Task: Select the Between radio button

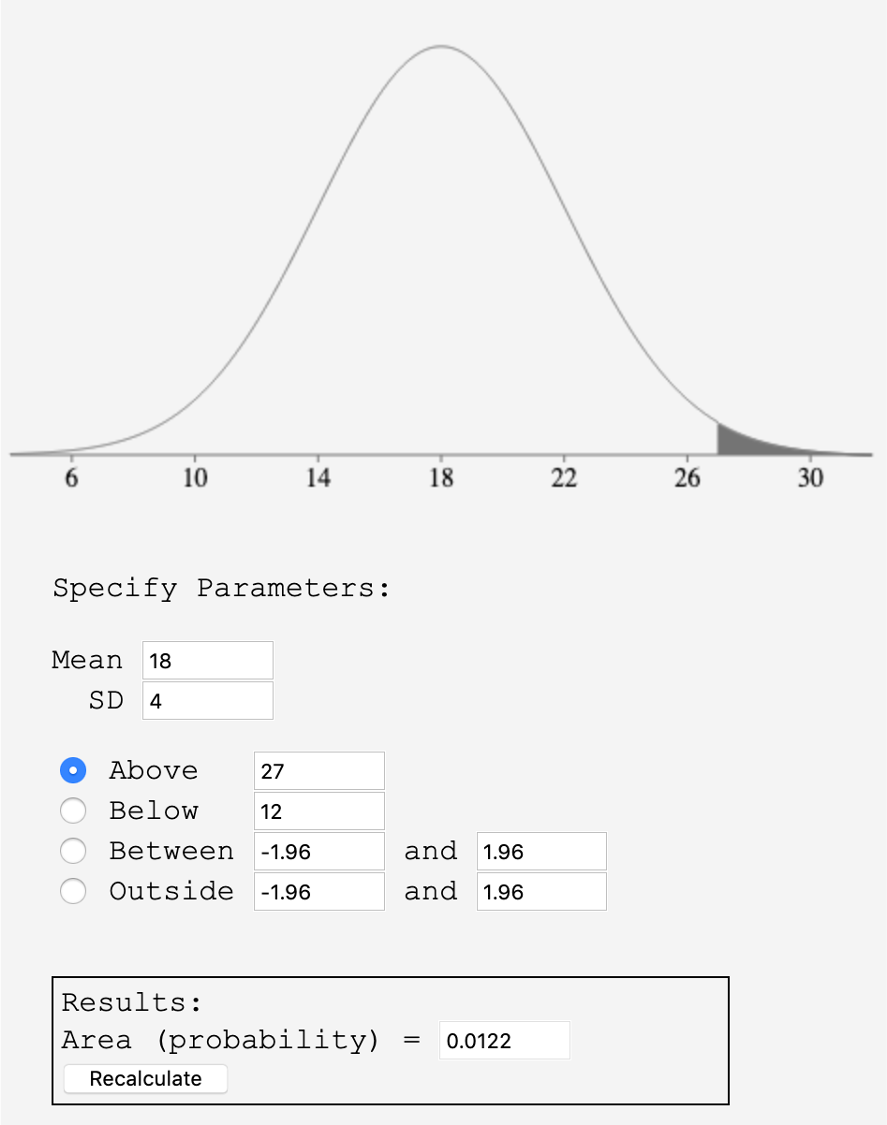Action: [73, 851]
